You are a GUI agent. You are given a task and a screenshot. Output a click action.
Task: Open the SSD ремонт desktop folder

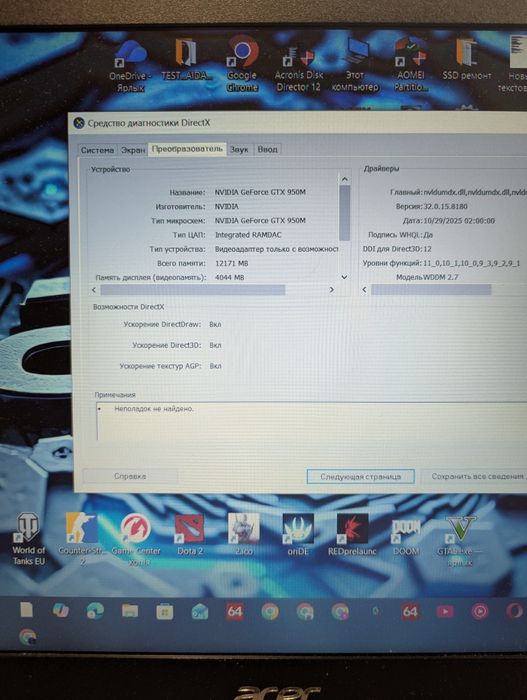(467, 59)
